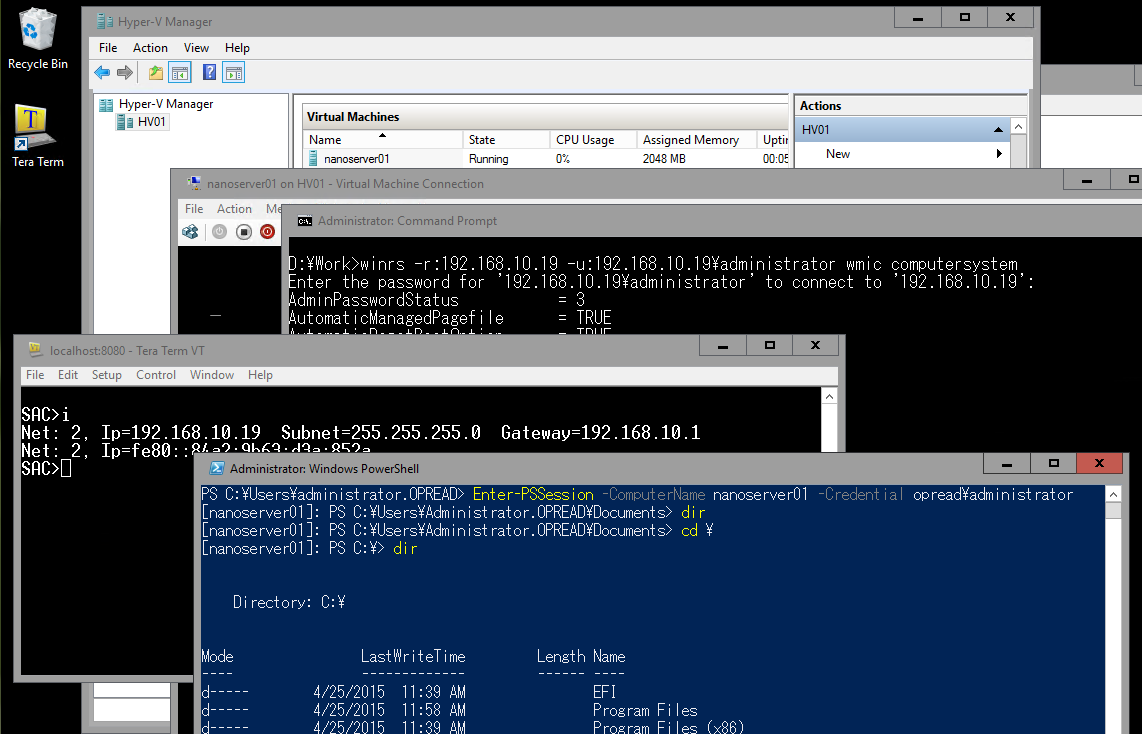
Task: Select nanoserver01 name in Virtual Machines list
Action: (357, 159)
